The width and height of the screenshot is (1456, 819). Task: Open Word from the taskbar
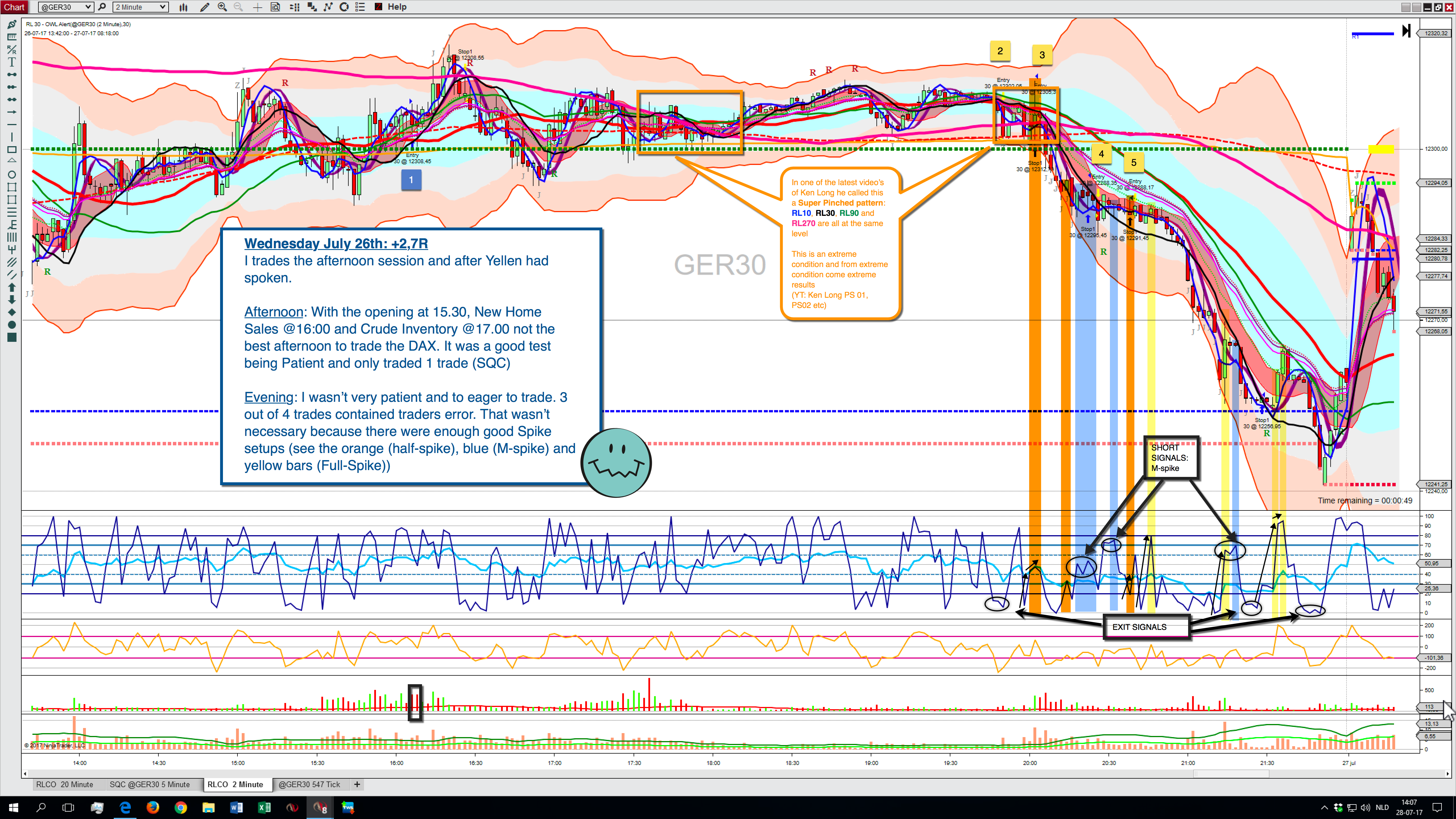[236, 807]
